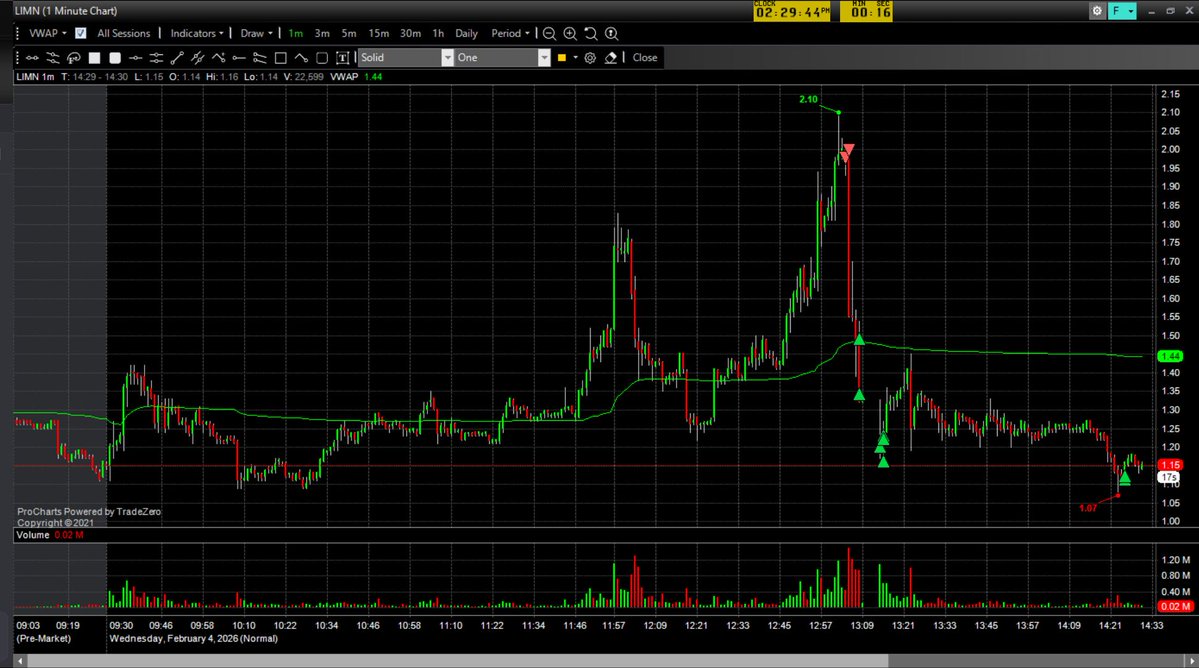
Task: Click the 17s countdown tag on axis
Action: 1169,477
